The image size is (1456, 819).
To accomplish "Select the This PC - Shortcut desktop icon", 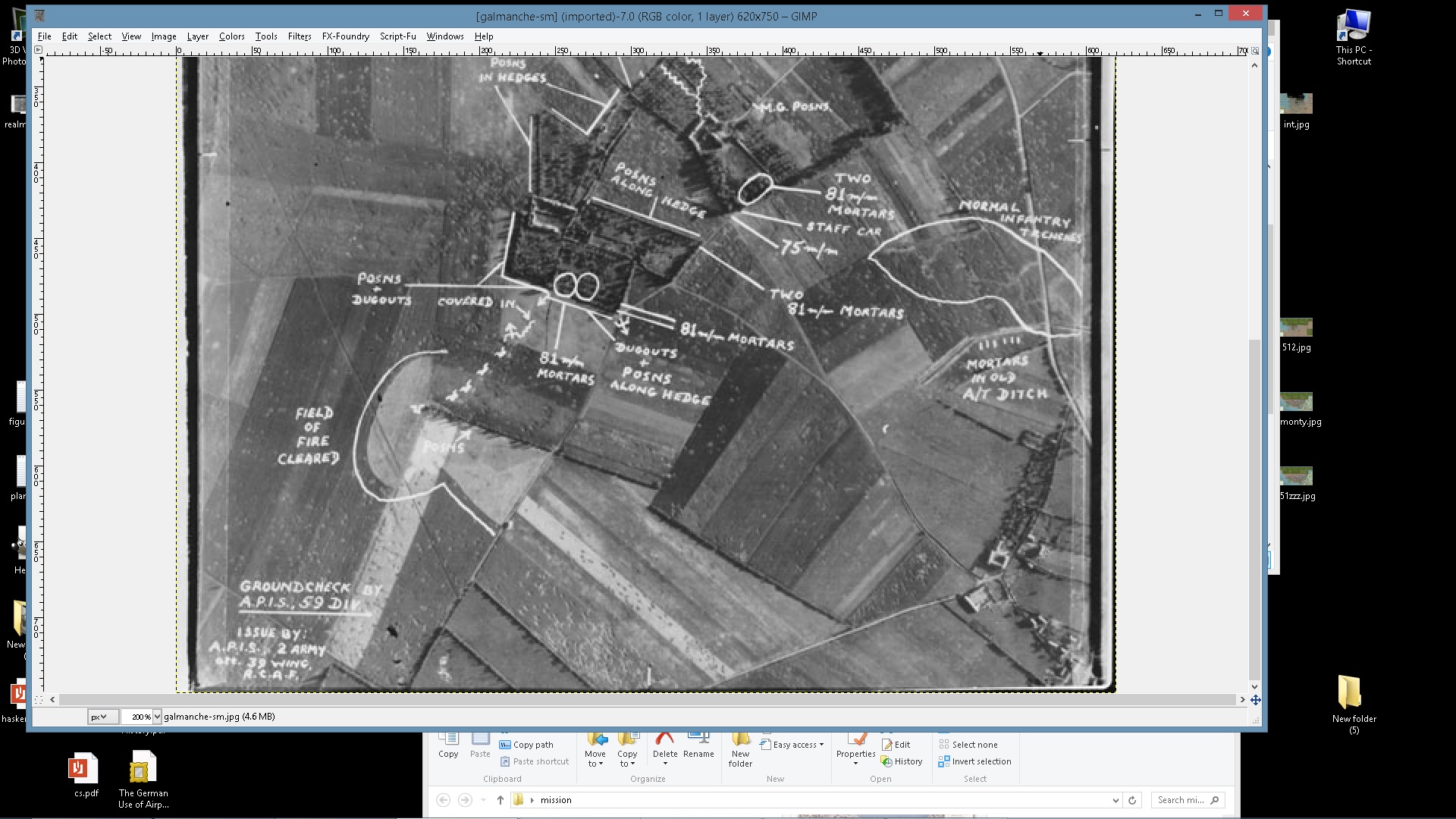I will pos(1354,38).
